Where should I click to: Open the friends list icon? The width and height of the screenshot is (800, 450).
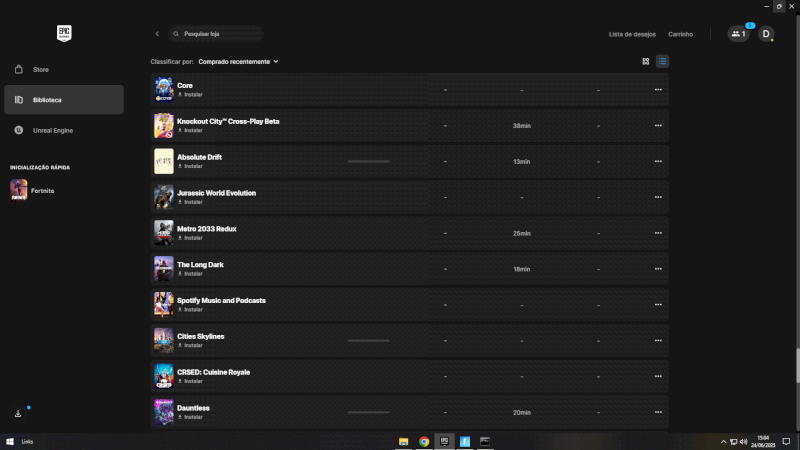[x=738, y=34]
